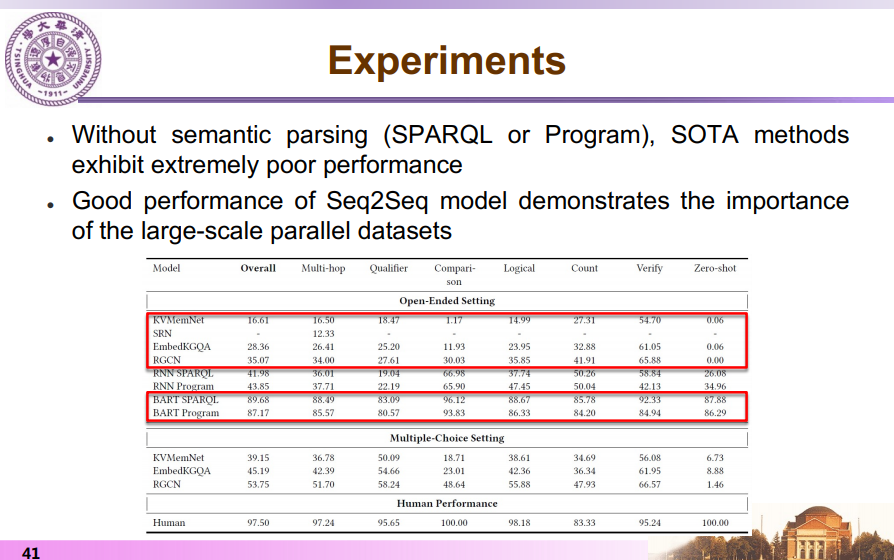The width and height of the screenshot is (894, 560).
Task: Click the "Human Performance" section header
Action: click(447, 503)
